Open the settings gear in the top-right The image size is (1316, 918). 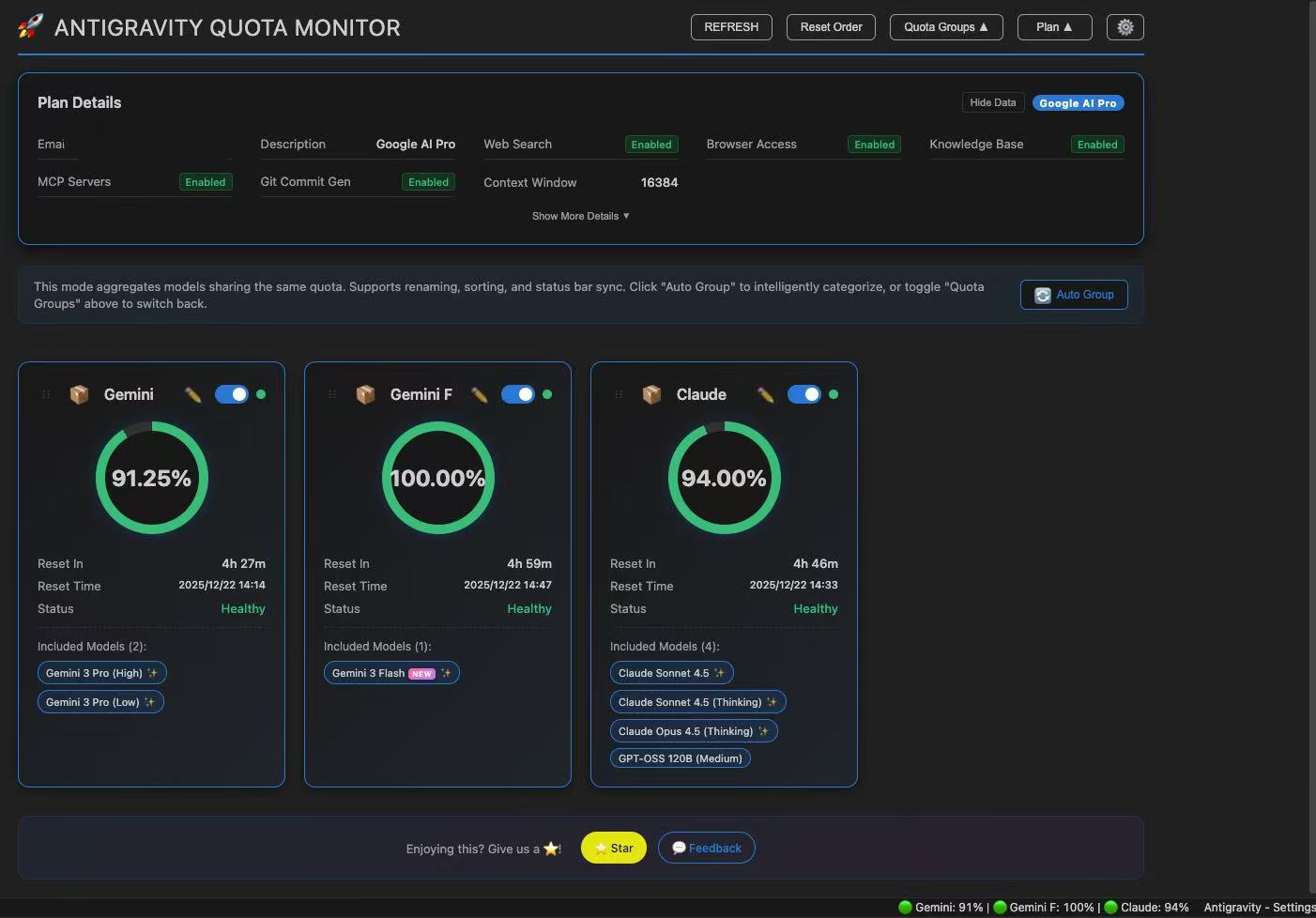[1125, 27]
